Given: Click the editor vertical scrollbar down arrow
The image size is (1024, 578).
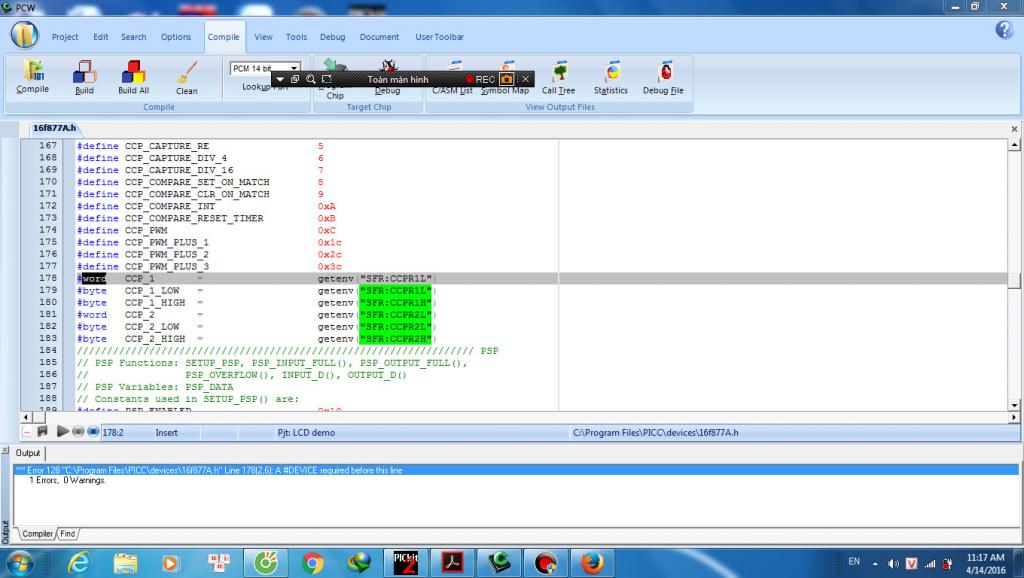Looking at the screenshot, I should (x=1015, y=404).
